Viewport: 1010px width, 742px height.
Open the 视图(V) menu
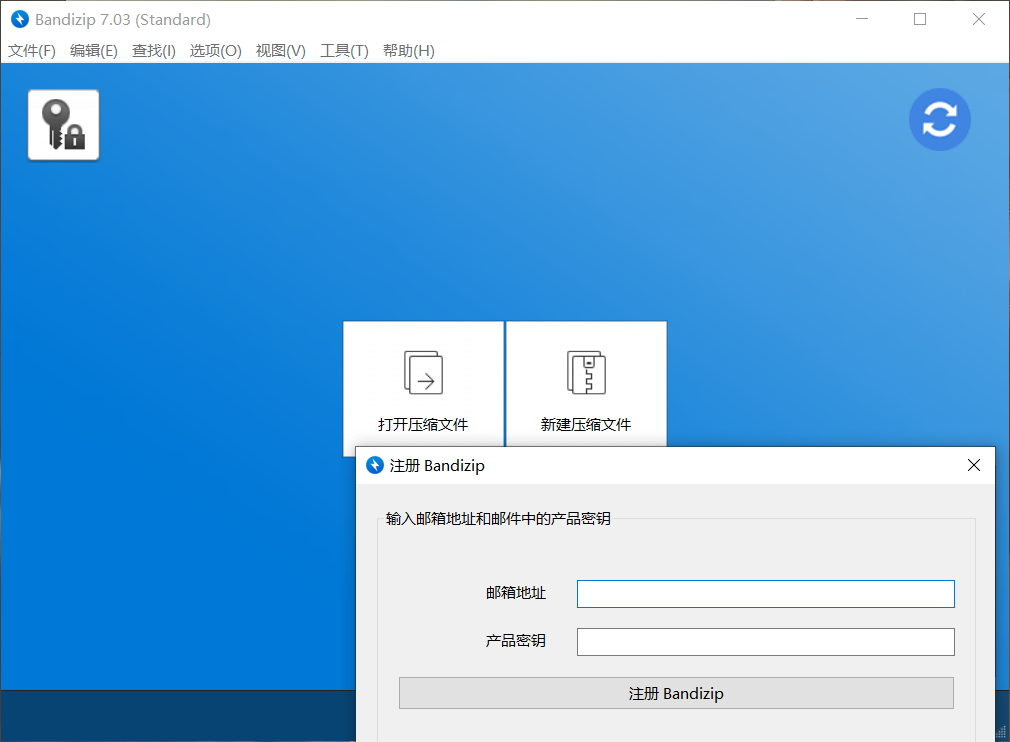tap(280, 50)
